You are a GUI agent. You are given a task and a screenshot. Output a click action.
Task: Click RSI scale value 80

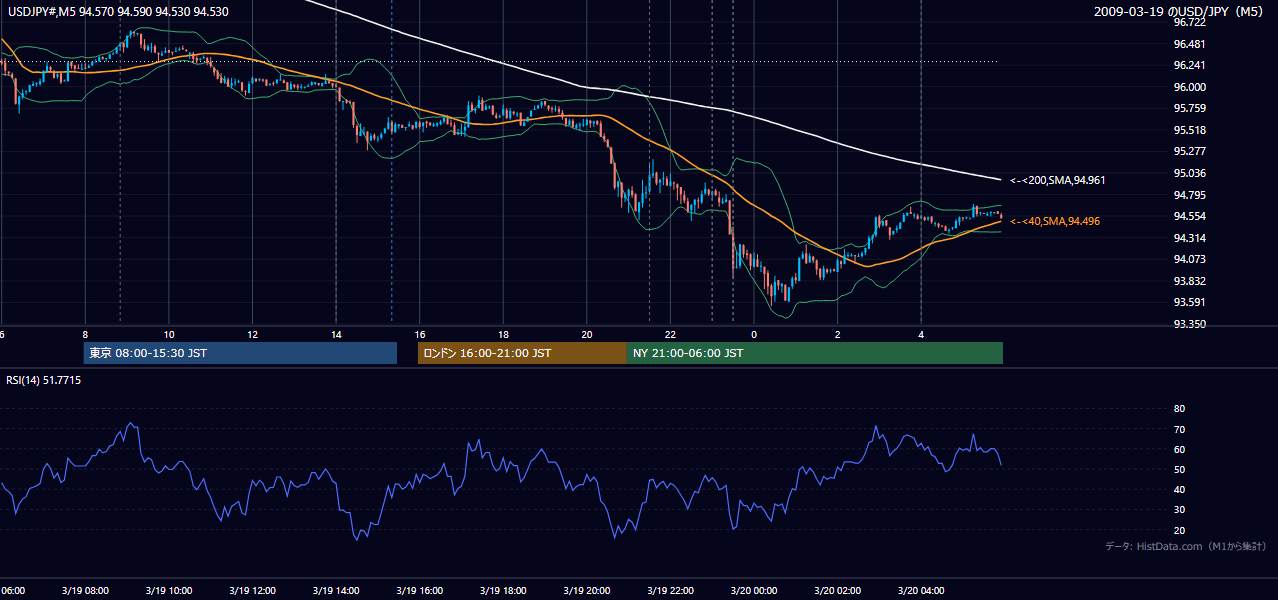coord(1179,408)
